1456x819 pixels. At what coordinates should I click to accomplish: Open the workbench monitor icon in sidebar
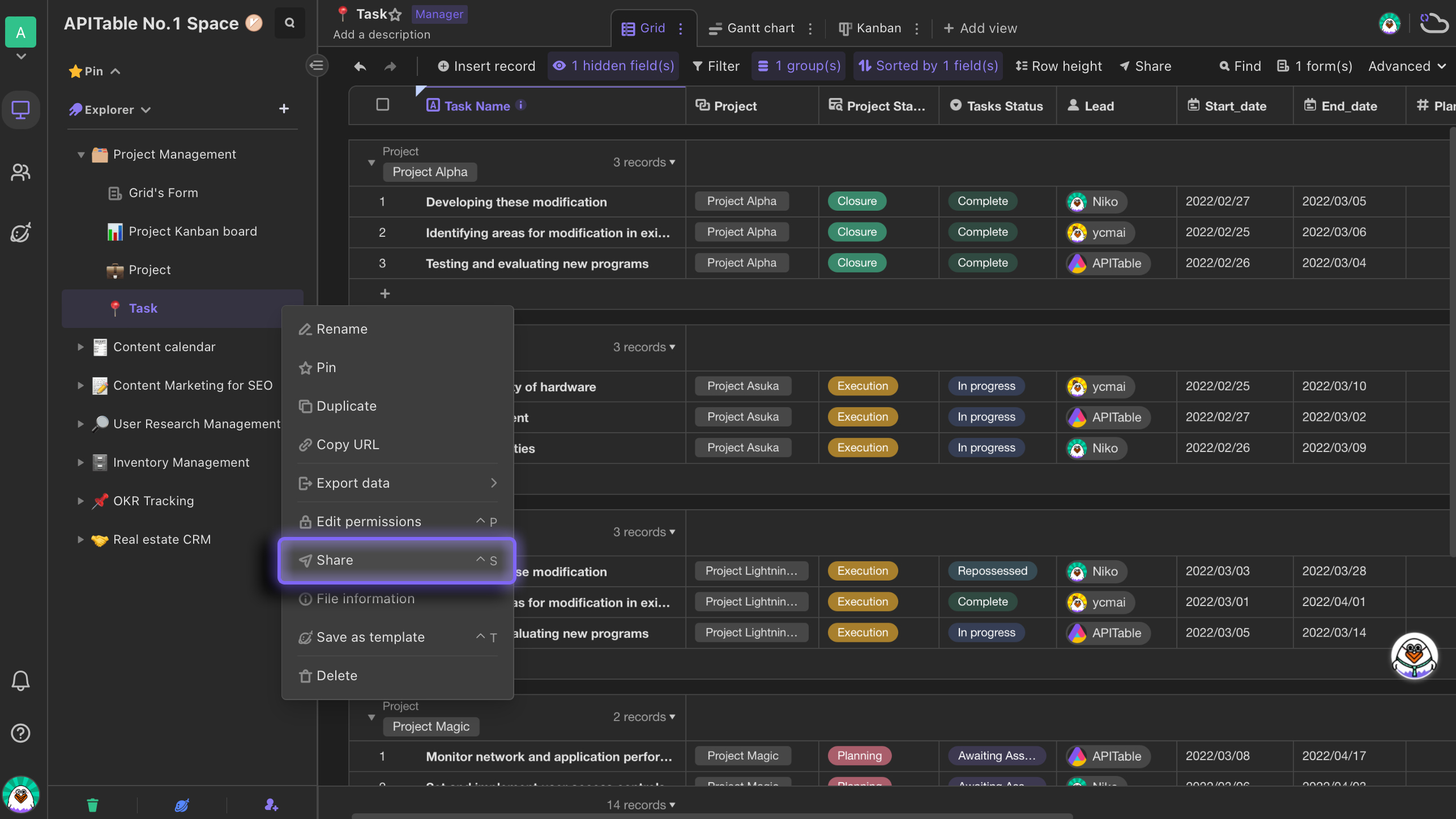[x=21, y=109]
